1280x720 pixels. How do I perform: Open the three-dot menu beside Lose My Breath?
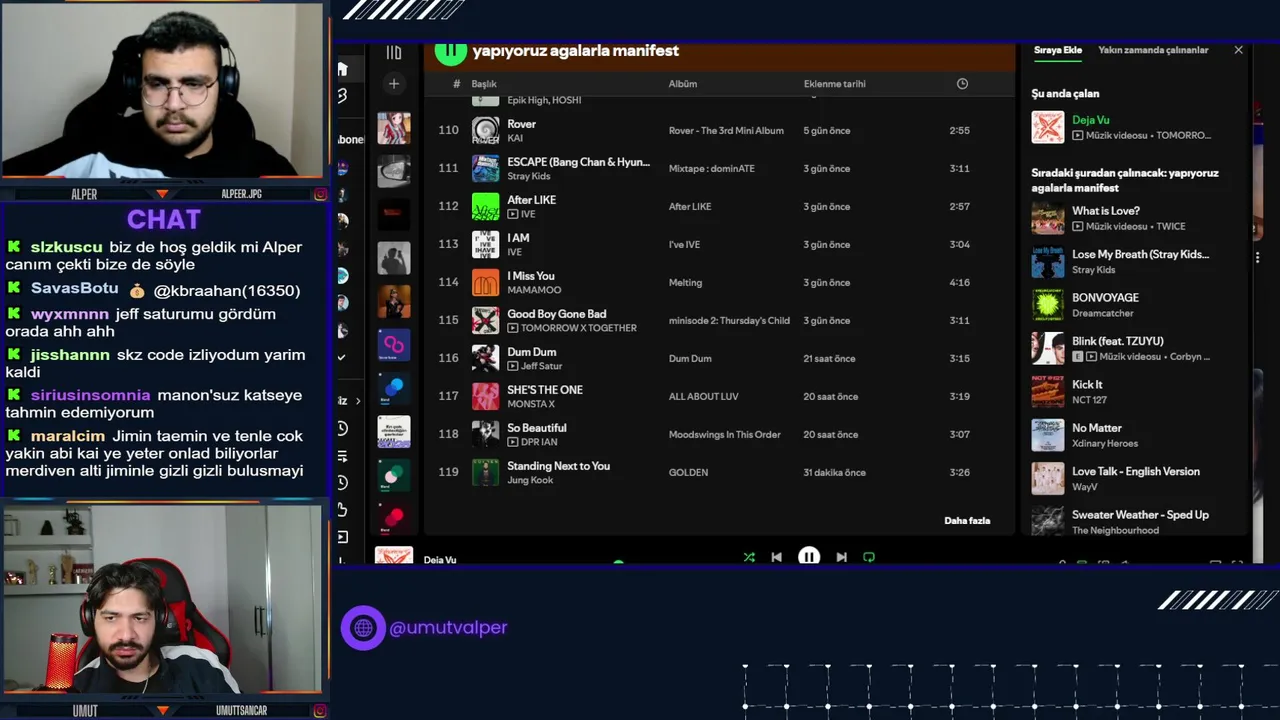[x=1258, y=258]
